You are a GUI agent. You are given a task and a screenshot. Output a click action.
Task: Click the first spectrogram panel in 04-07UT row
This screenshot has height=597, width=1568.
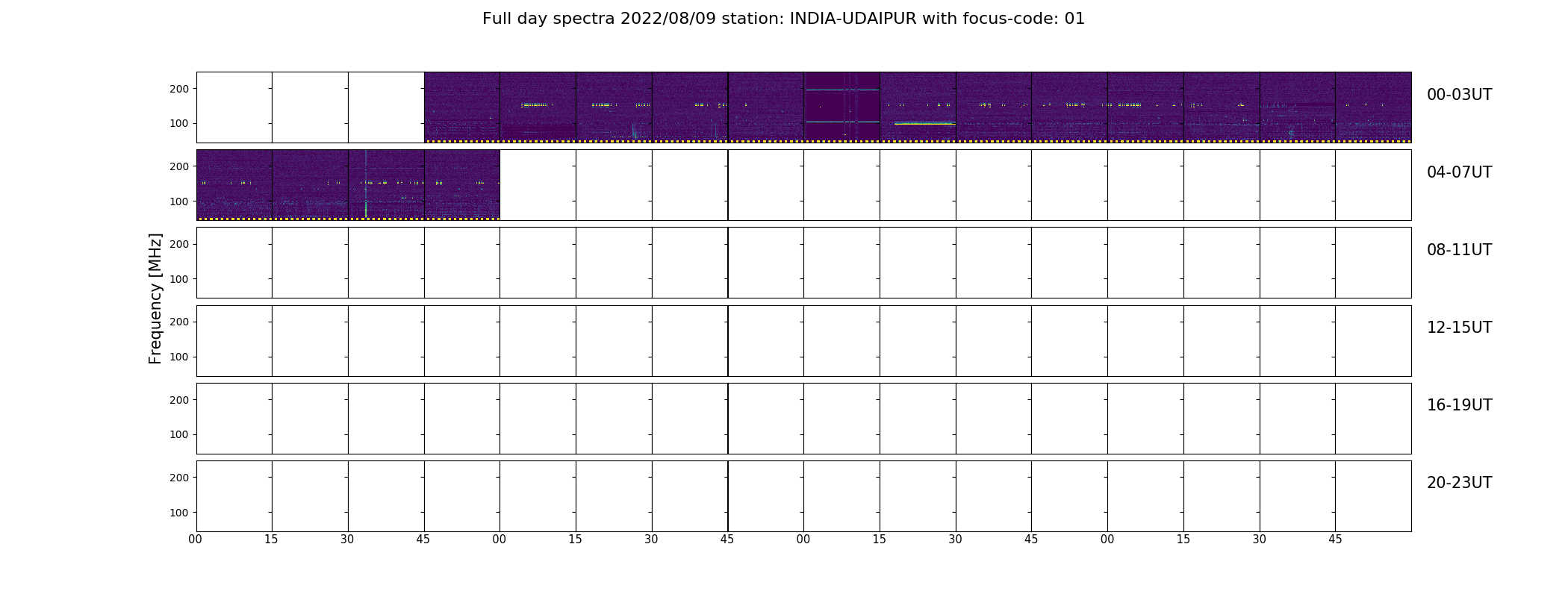234,185
